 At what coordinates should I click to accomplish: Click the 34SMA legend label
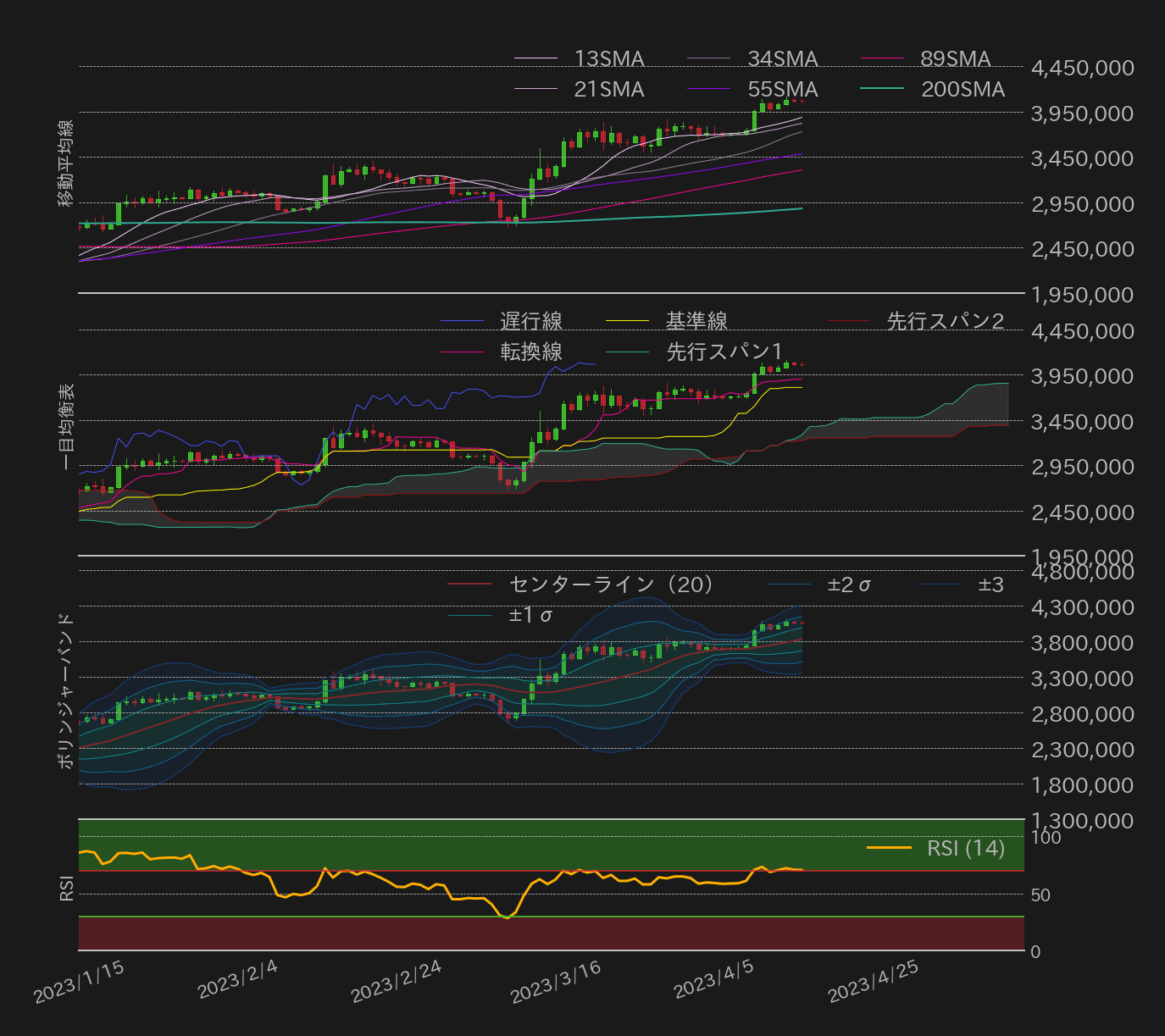click(x=781, y=59)
